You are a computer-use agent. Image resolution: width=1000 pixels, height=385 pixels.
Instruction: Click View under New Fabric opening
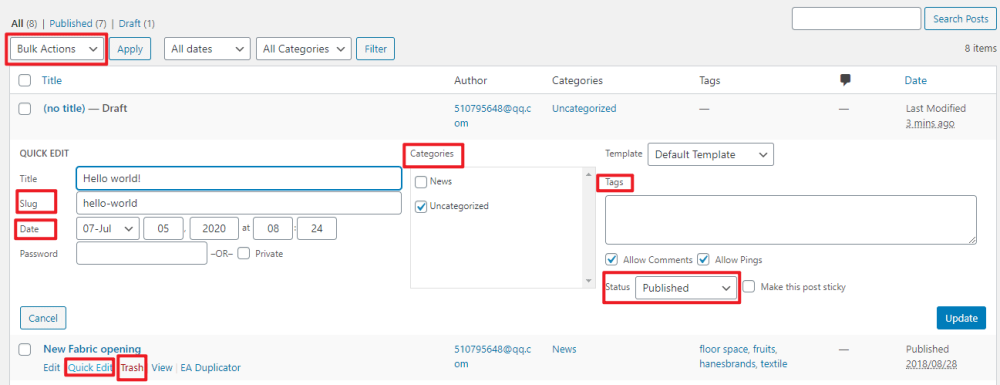point(162,368)
